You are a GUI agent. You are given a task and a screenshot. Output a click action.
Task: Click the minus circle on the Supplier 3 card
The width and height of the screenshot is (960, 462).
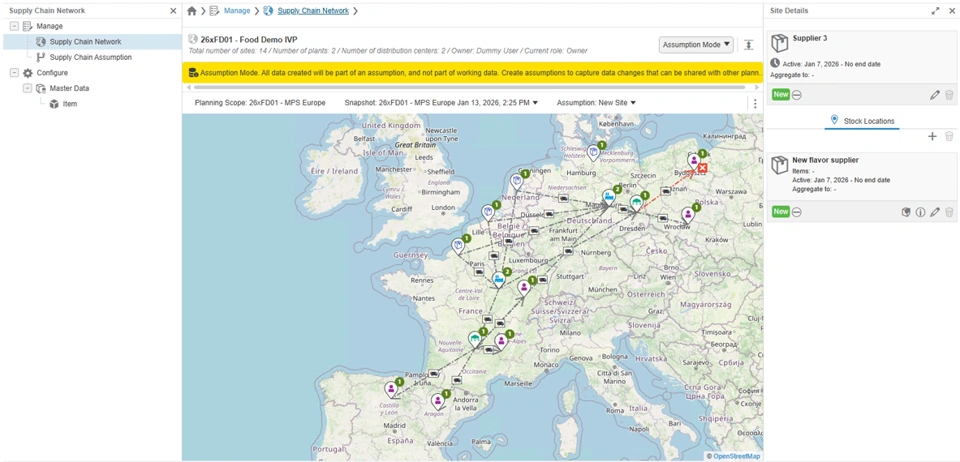[x=797, y=95]
